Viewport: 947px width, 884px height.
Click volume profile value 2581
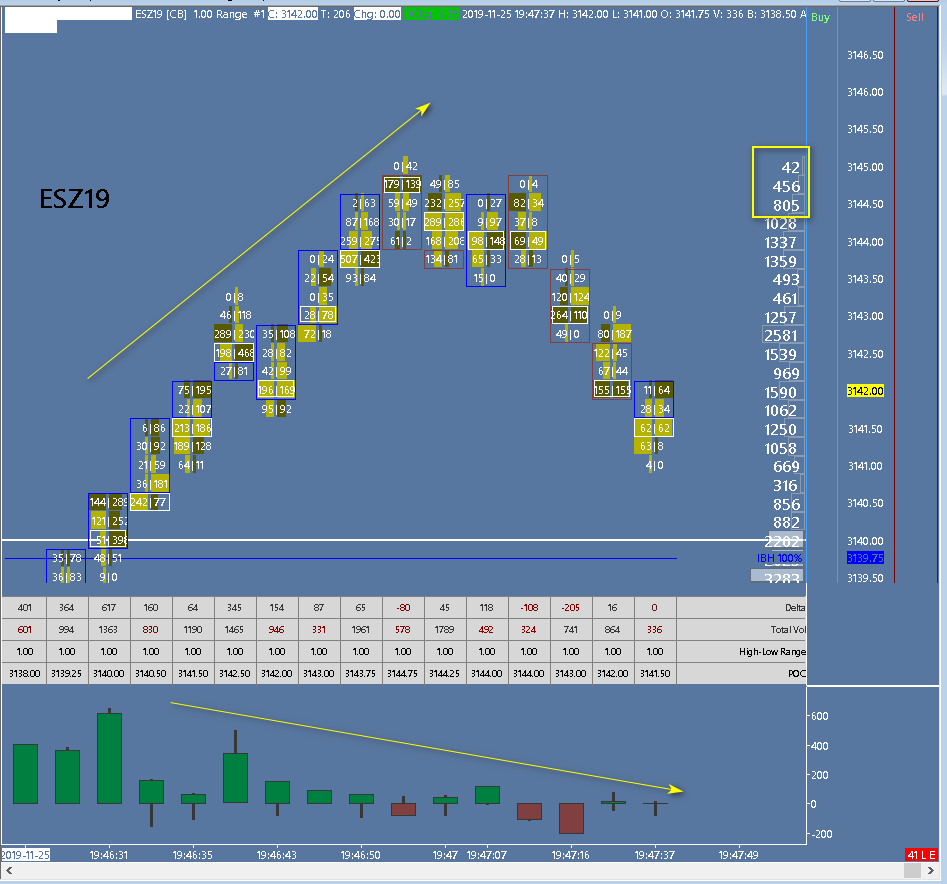[781, 336]
